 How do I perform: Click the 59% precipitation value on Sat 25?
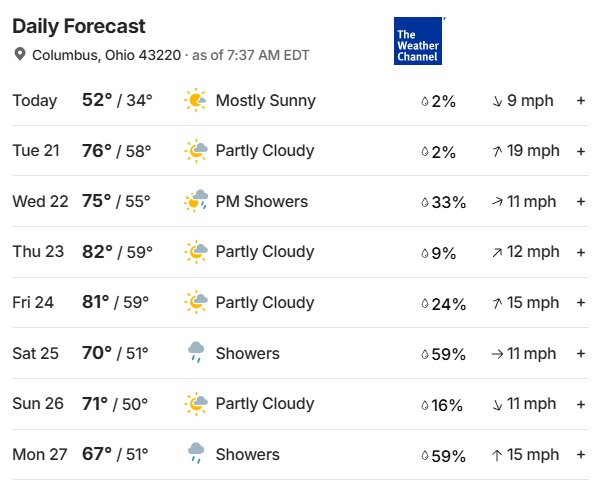(449, 354)
